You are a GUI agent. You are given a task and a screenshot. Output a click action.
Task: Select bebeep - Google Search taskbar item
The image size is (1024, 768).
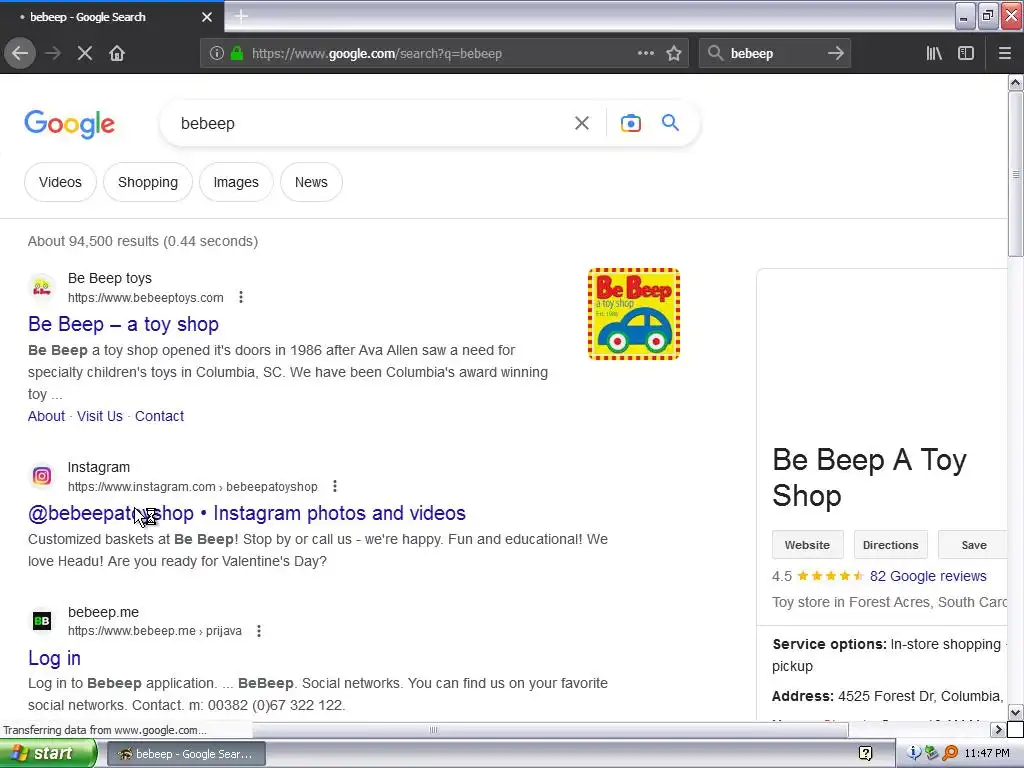(186, 754)
